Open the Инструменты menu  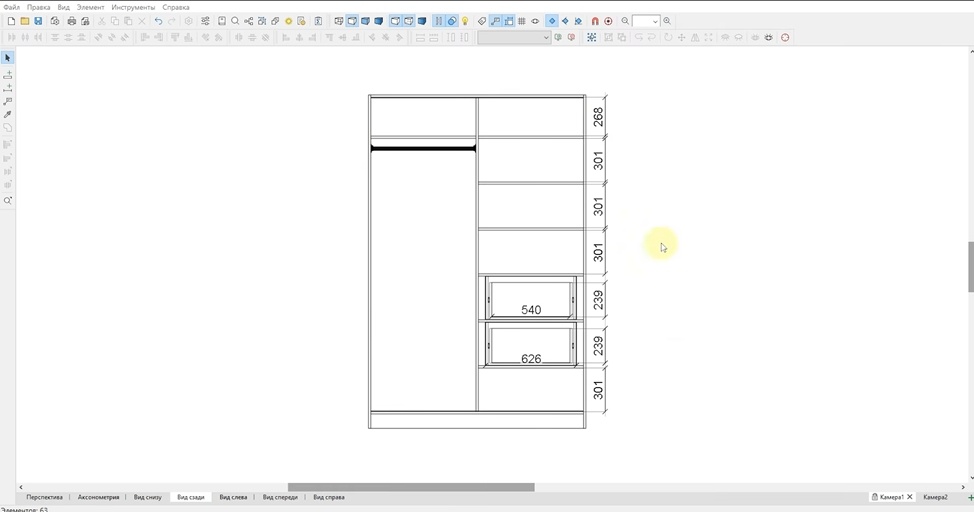click(x=133, y=7)
